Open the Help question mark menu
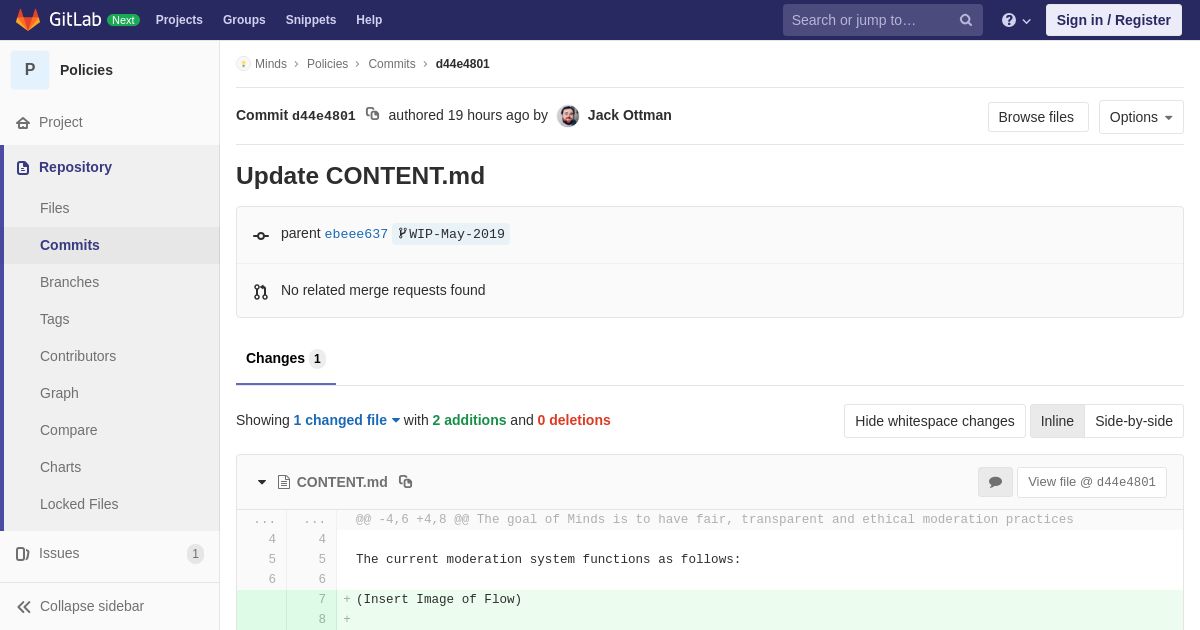This screenshot has height=630, width=1200. [1016, 20]
